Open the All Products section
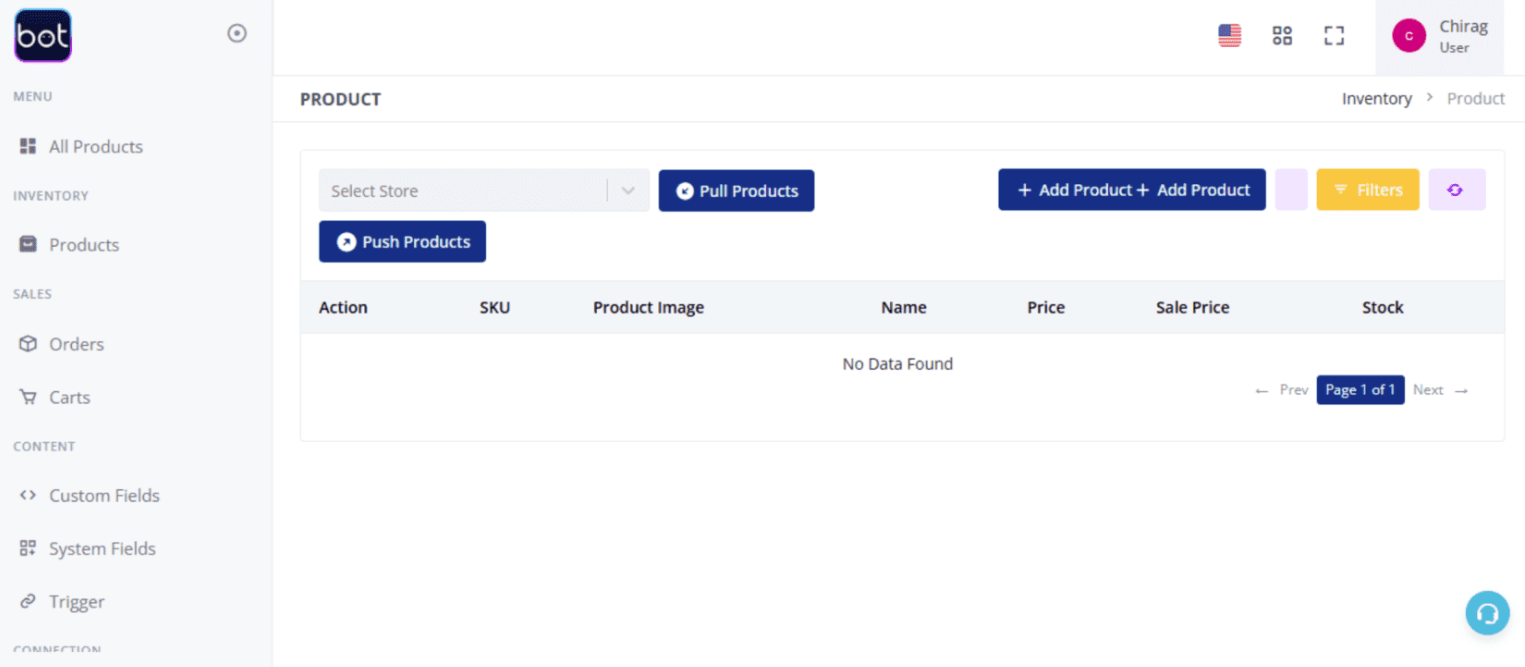Viewport: 1525px width, 667px height. 95,146
